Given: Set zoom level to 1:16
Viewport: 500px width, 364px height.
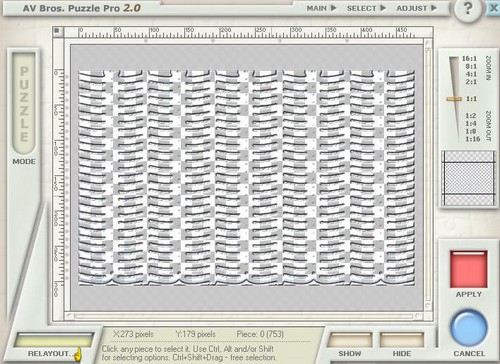Looking at the screenshot, I should point(473,139).
